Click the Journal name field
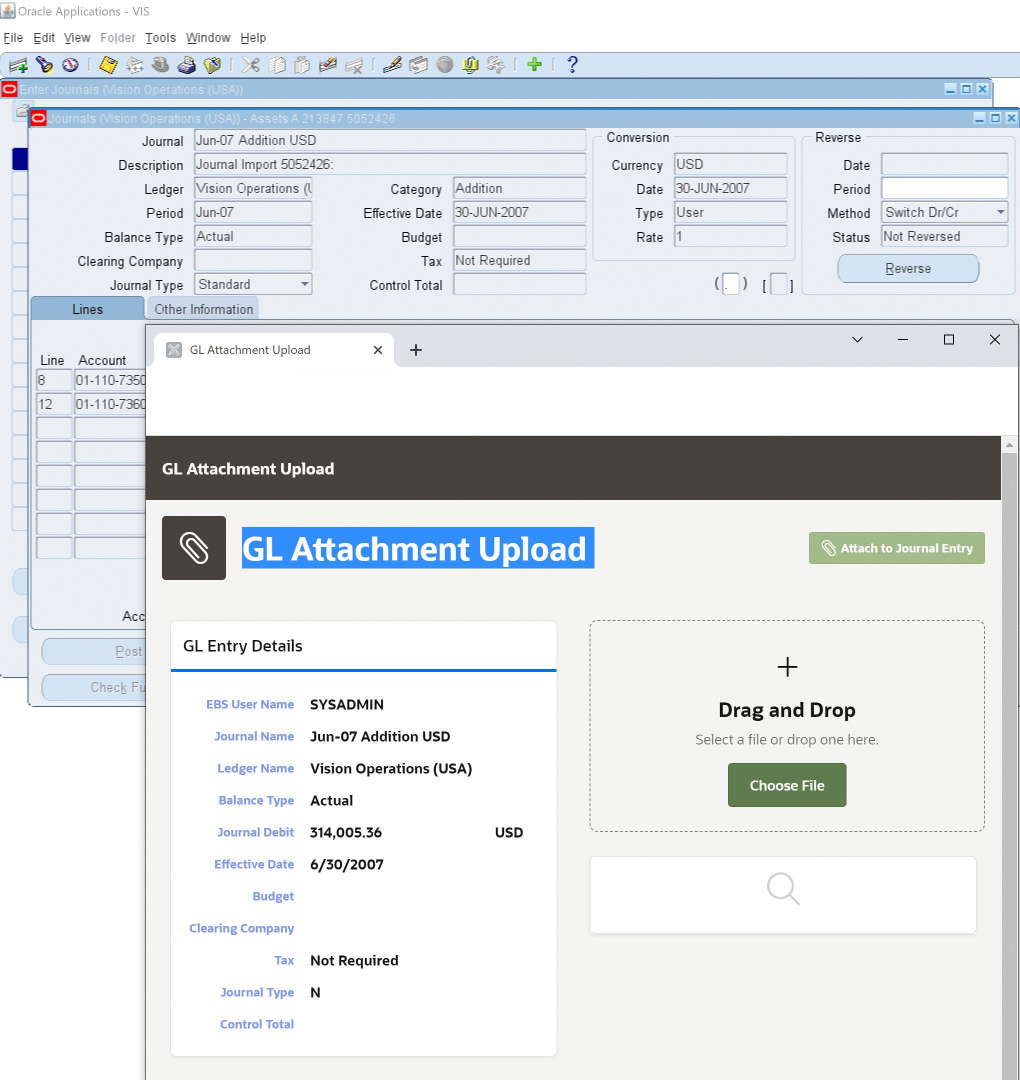 pos(390,141)
